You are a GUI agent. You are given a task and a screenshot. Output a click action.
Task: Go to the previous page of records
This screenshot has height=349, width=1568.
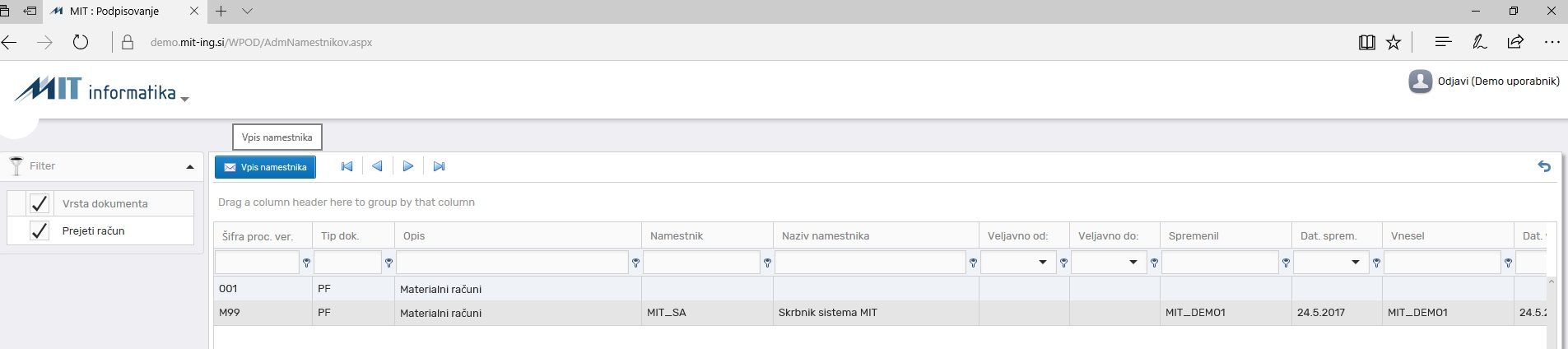377,166
